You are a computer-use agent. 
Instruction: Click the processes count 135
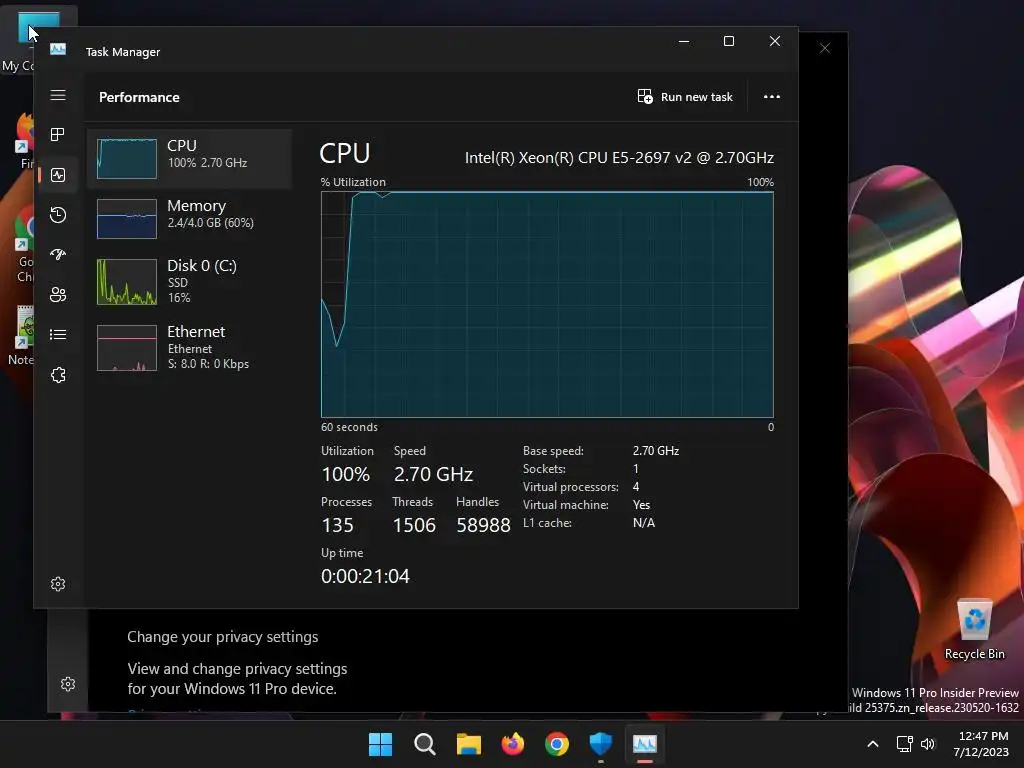(x=337, y=525)
